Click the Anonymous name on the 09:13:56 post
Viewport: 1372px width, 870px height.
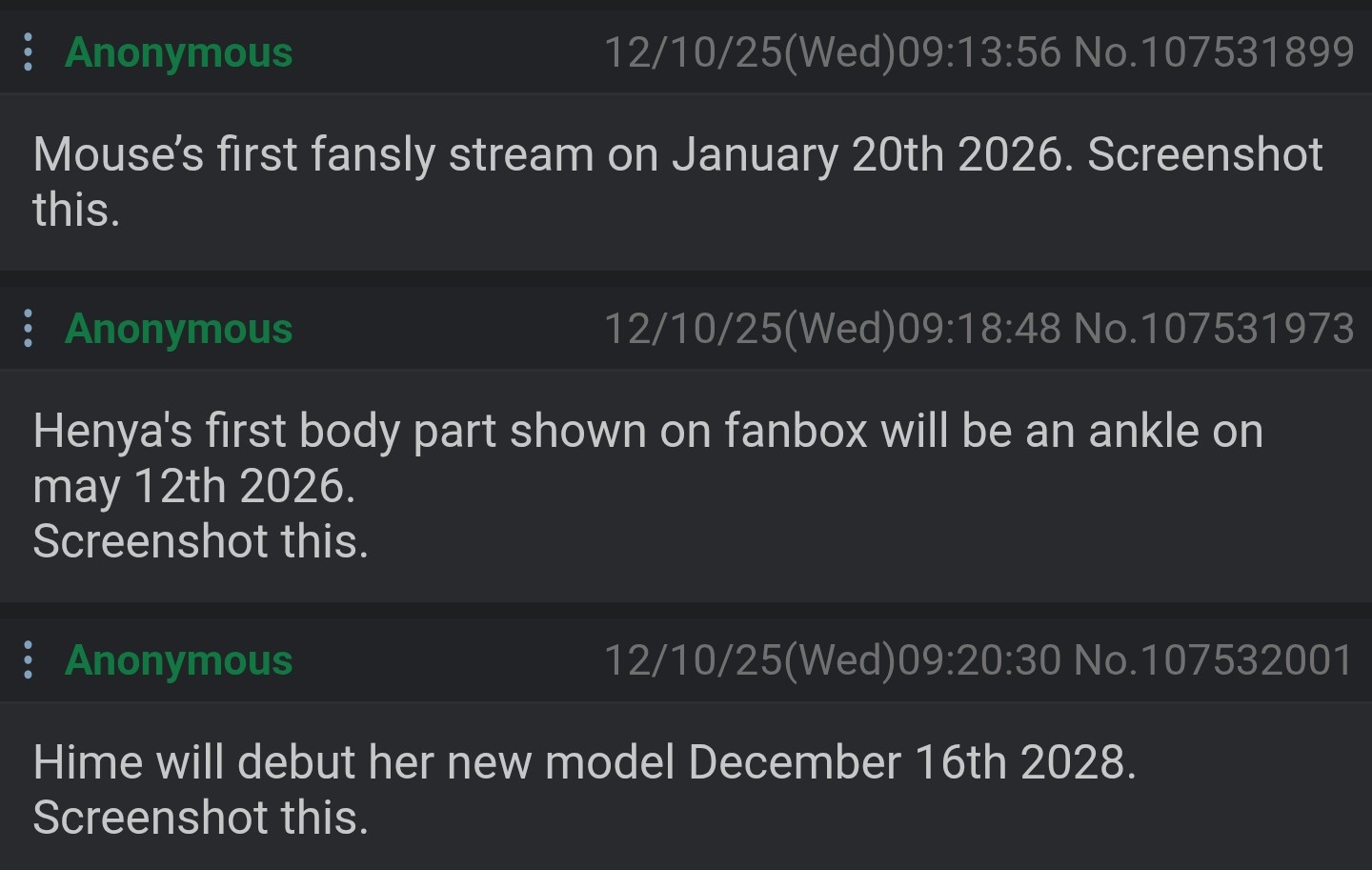click(x=178, y=52)
